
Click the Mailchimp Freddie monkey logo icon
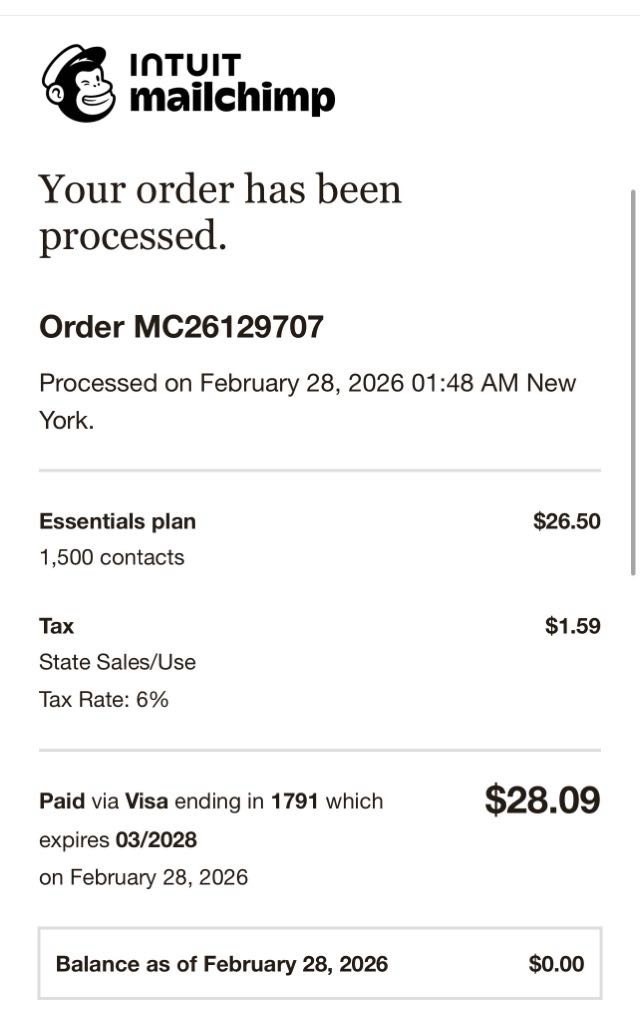point(79,83)
